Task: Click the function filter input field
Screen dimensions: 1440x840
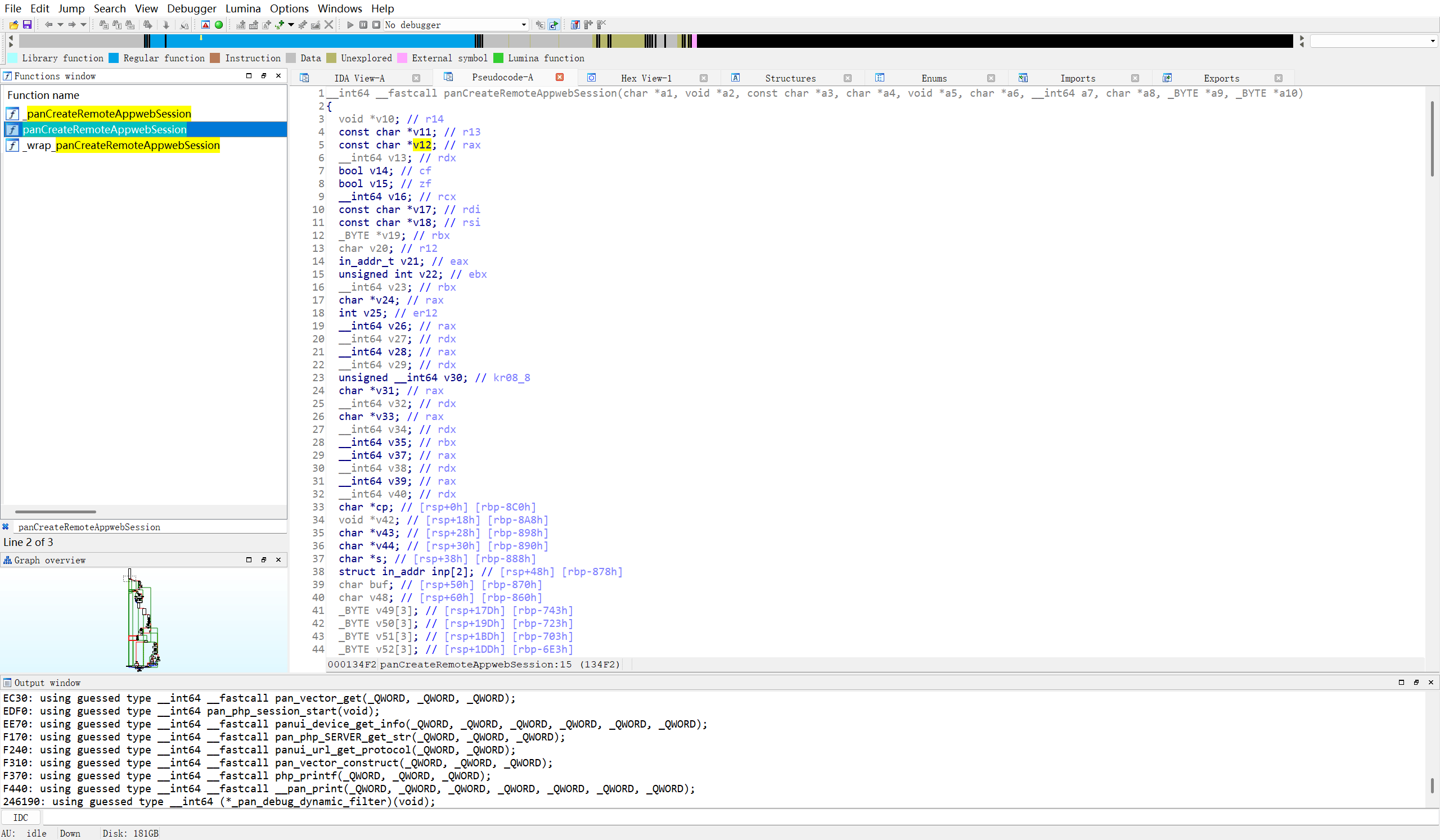Action: [x=150, y=526]
